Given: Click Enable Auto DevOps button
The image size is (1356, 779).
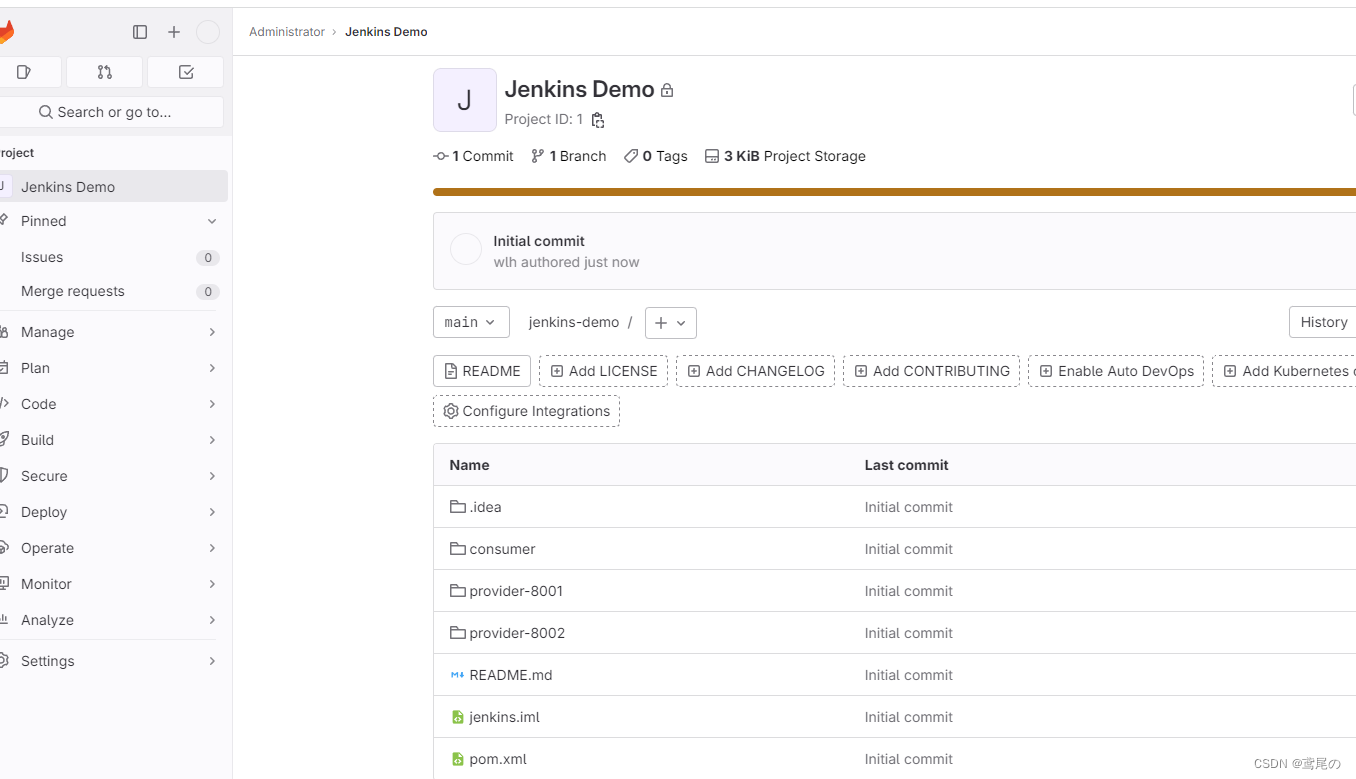Looking at the screenshot, I should pos(1116,371).
